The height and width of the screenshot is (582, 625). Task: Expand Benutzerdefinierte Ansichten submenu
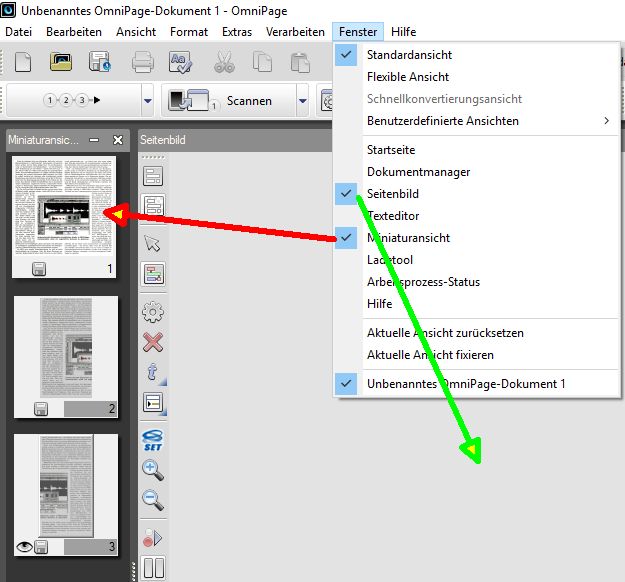(477, 121)
